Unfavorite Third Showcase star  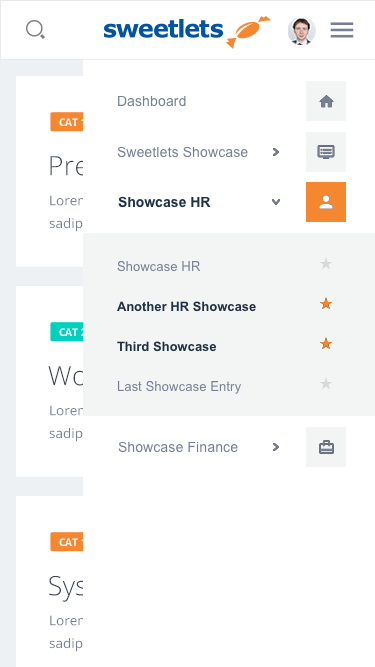pos(326,344)
